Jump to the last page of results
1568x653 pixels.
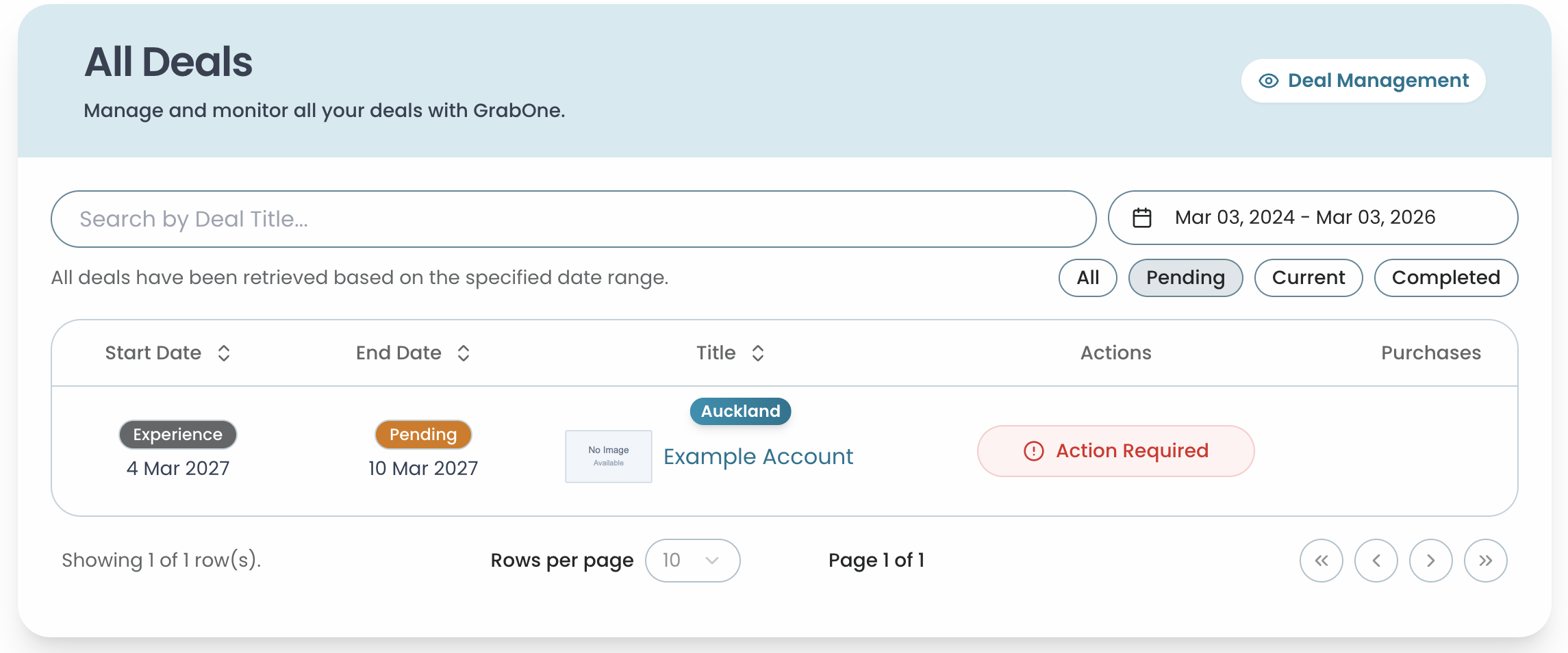(x=1485, y=561)
